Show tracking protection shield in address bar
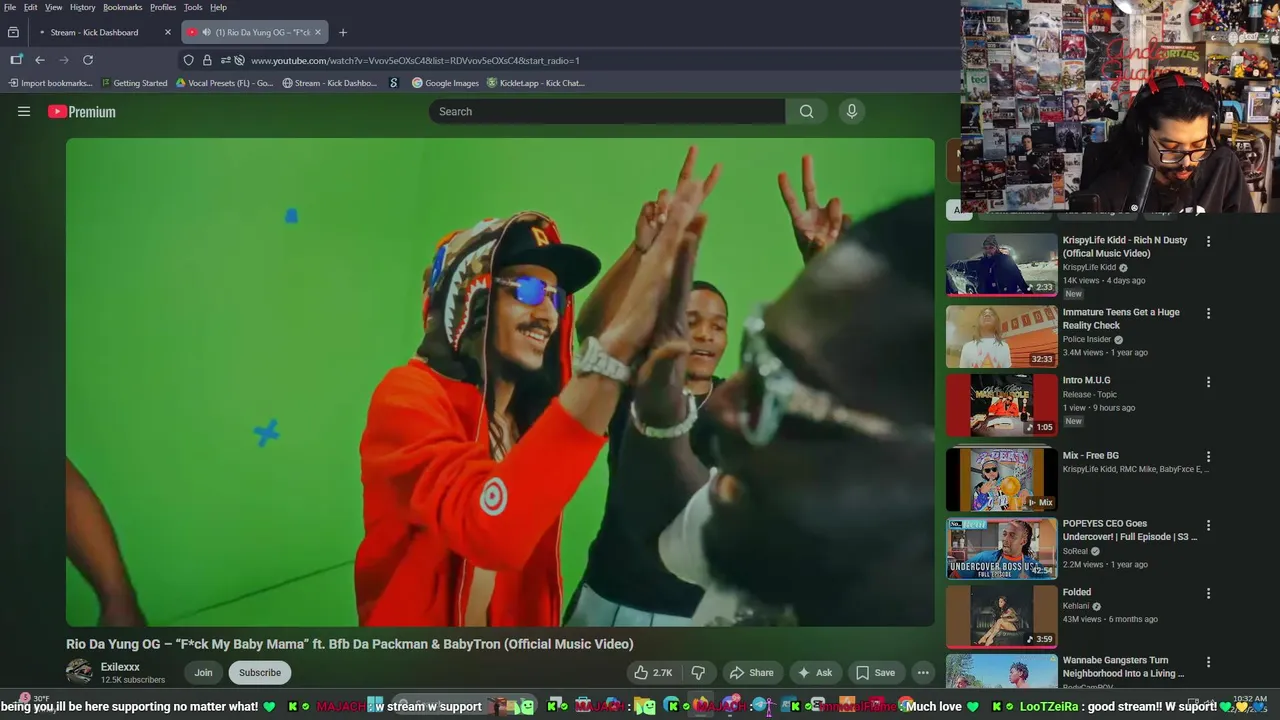Screen dimensions: 1280x720 click(188, 60)
